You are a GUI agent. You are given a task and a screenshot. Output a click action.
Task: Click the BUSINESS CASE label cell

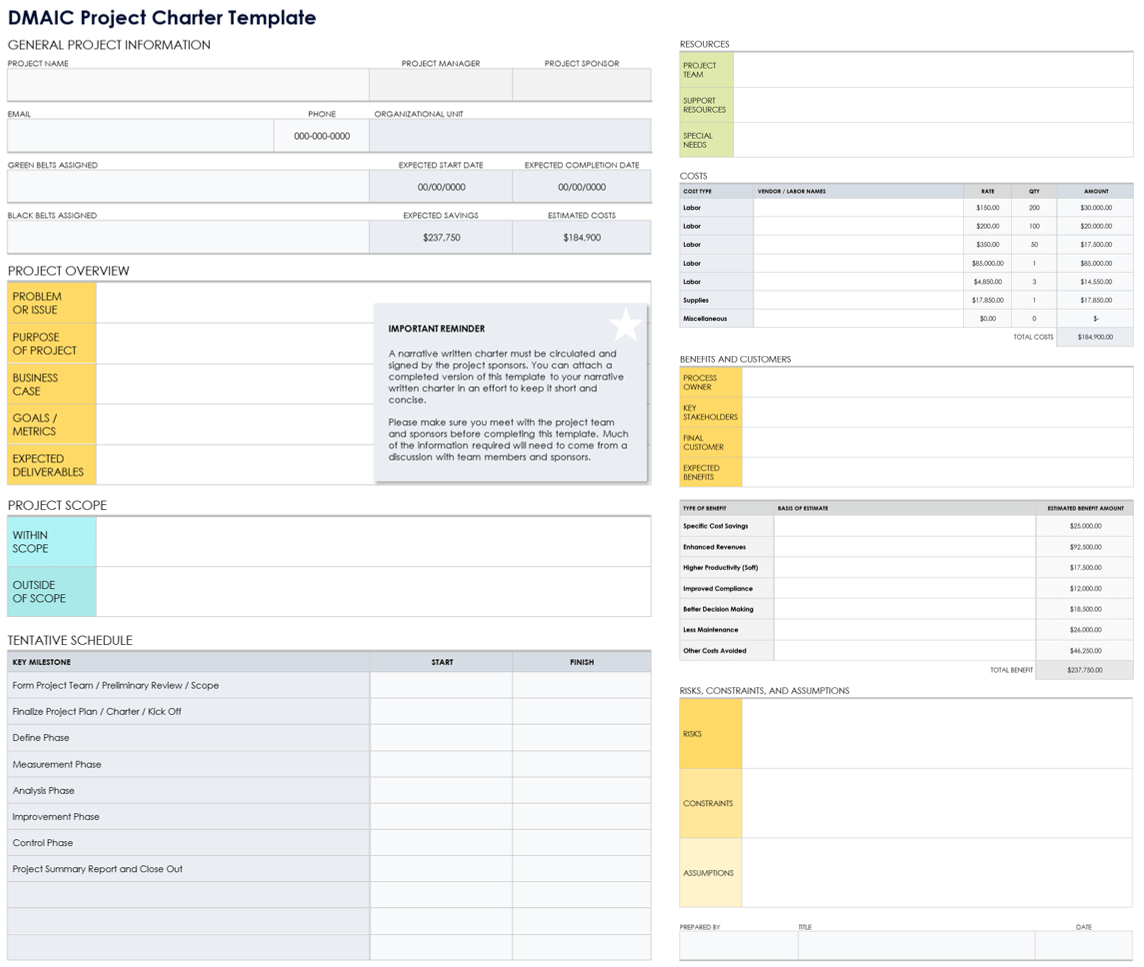[51, 383]
